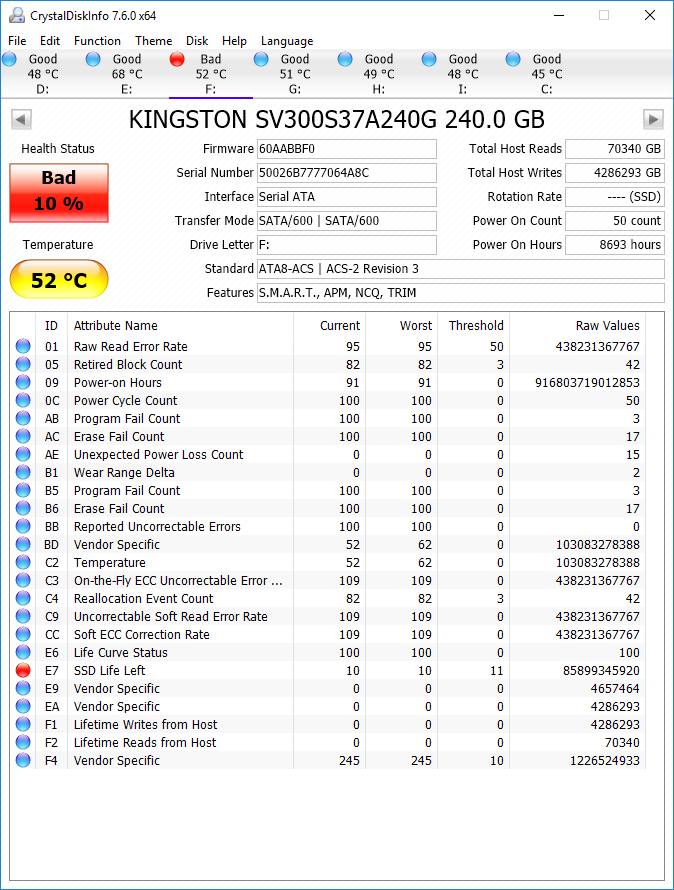The image size is (674, 890).
Task: Switch to disk H: tab
Action: (x=378, y=74)
